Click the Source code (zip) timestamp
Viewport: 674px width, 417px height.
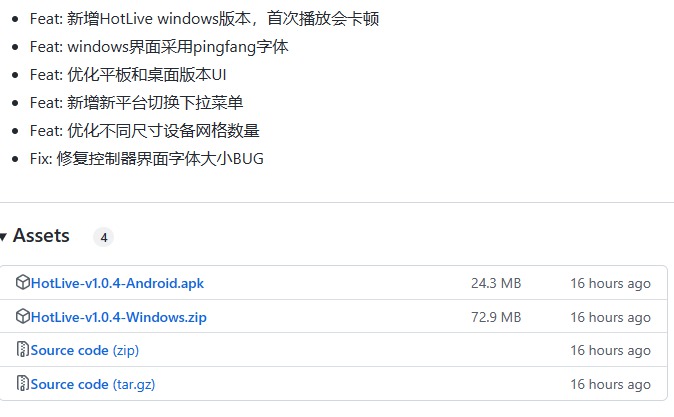point(610,350)
